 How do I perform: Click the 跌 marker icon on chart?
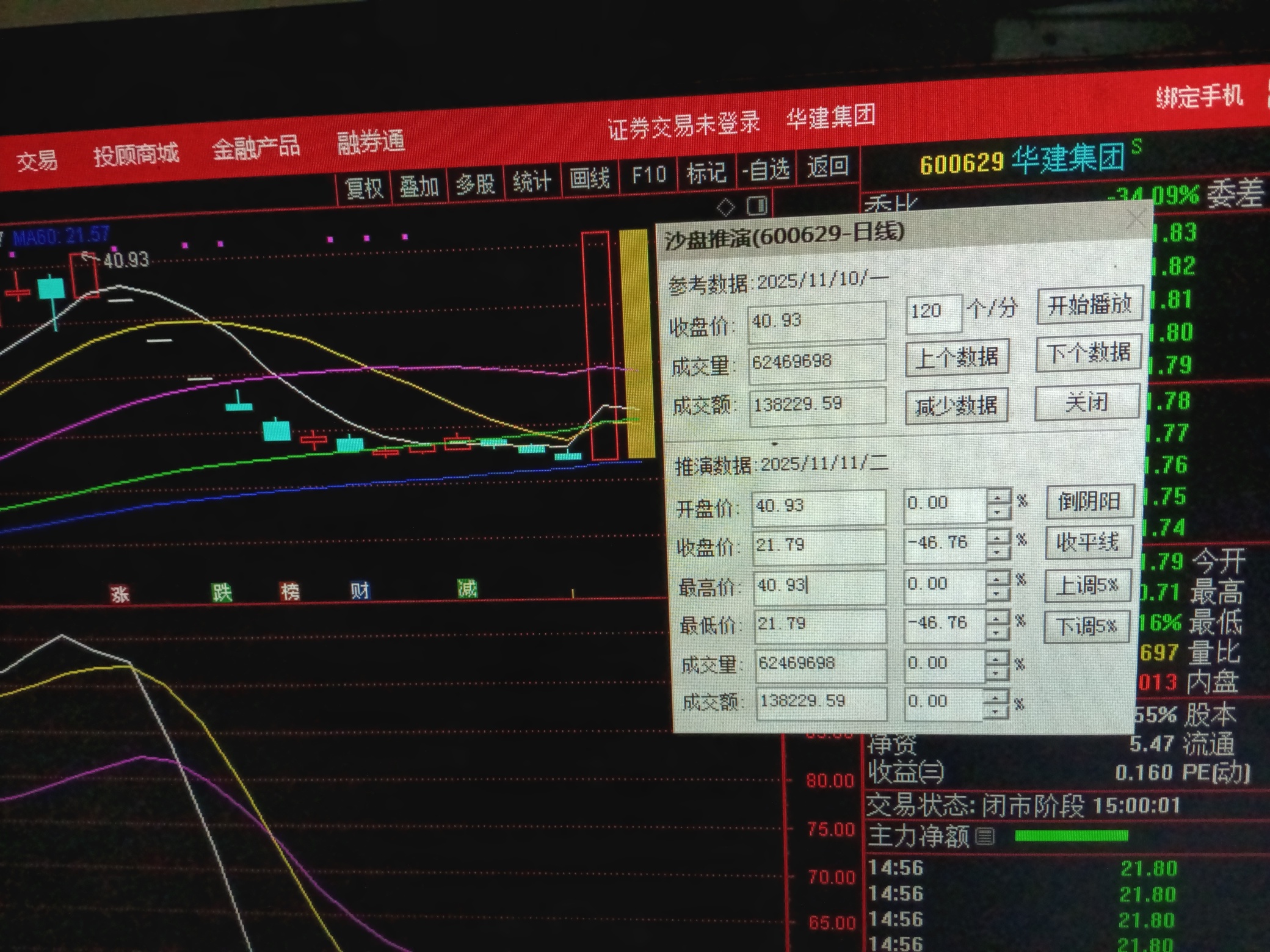click(222, 592)
